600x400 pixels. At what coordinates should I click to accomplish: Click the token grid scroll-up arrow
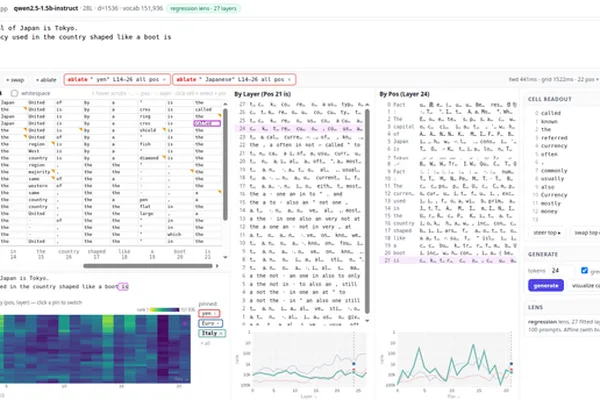[x=225, y=104]
